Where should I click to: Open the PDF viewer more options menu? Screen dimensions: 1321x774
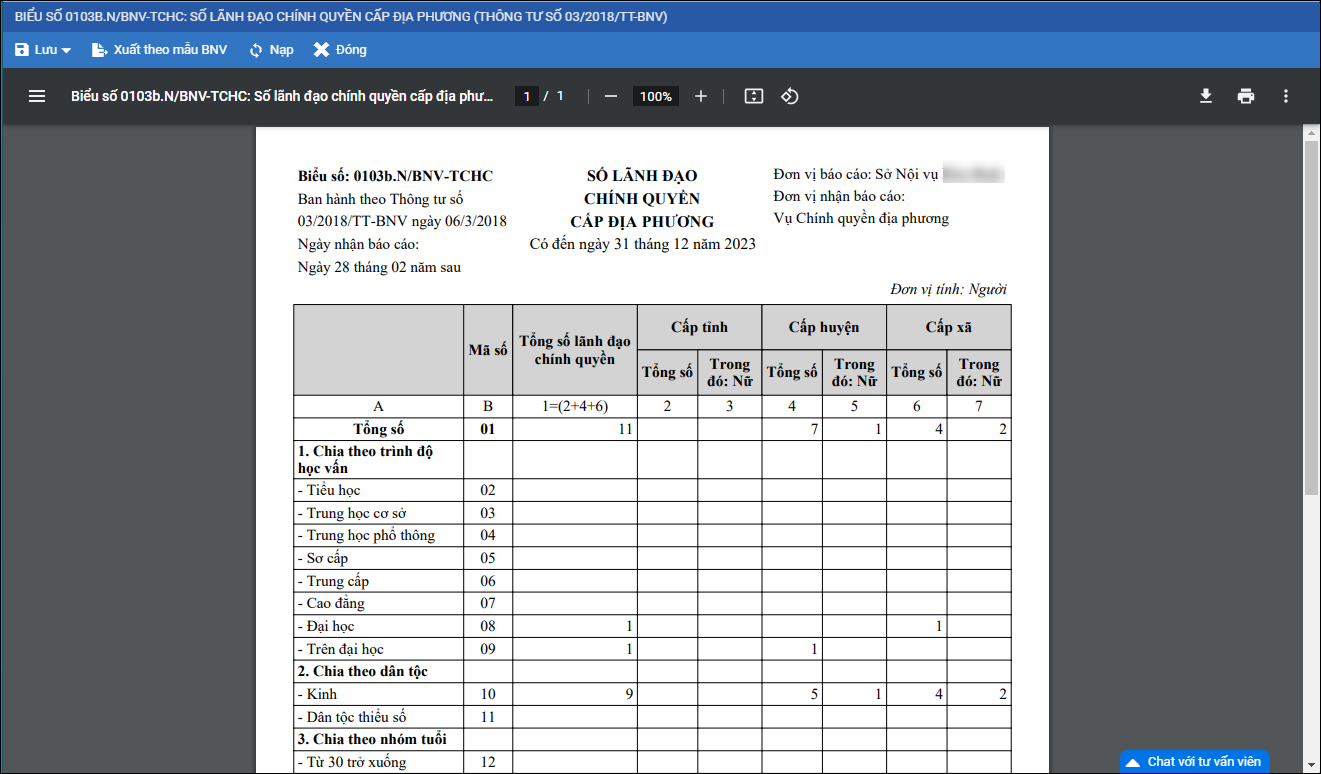1286,96
